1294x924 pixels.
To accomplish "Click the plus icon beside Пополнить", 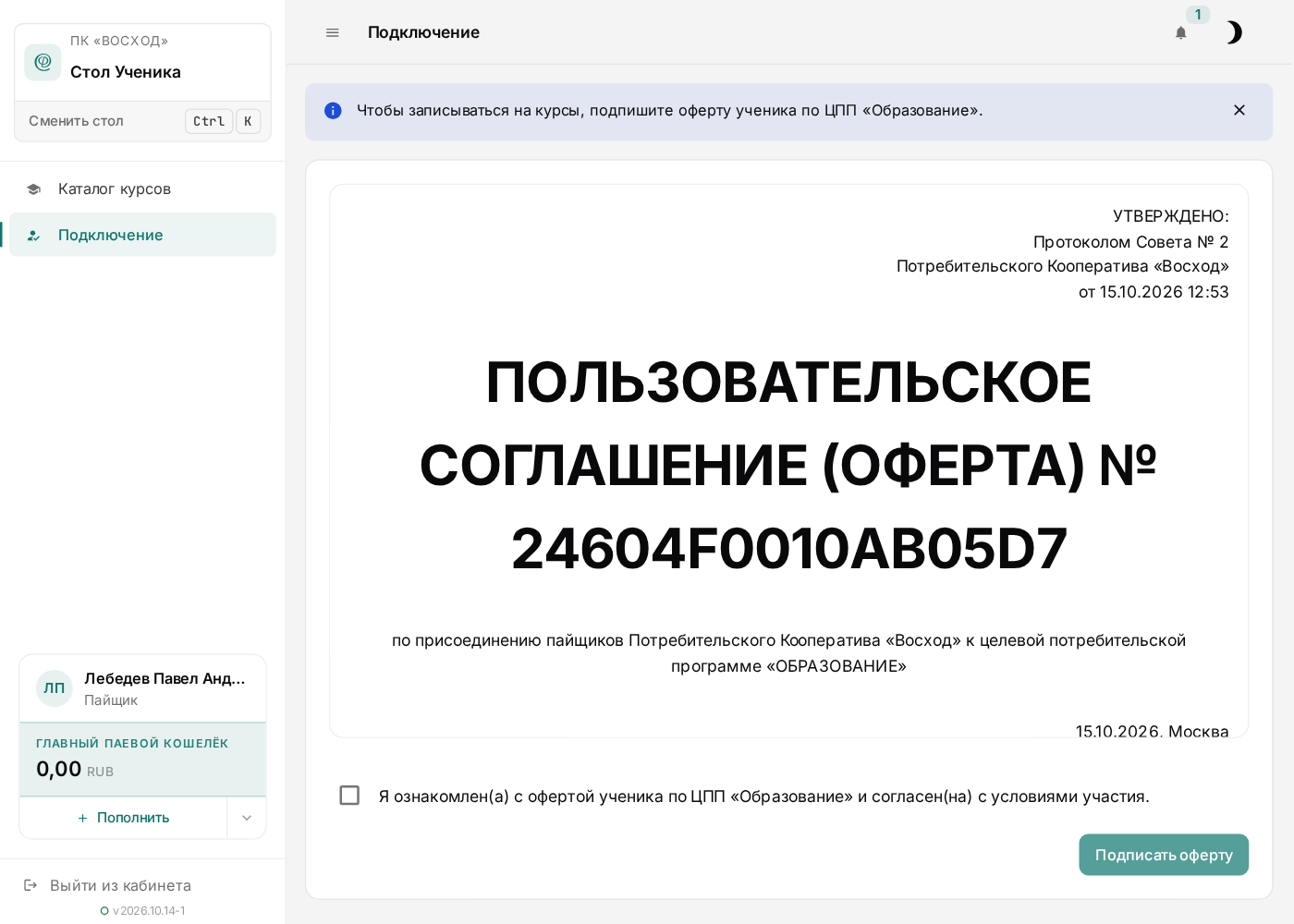I will click(82, 818).
